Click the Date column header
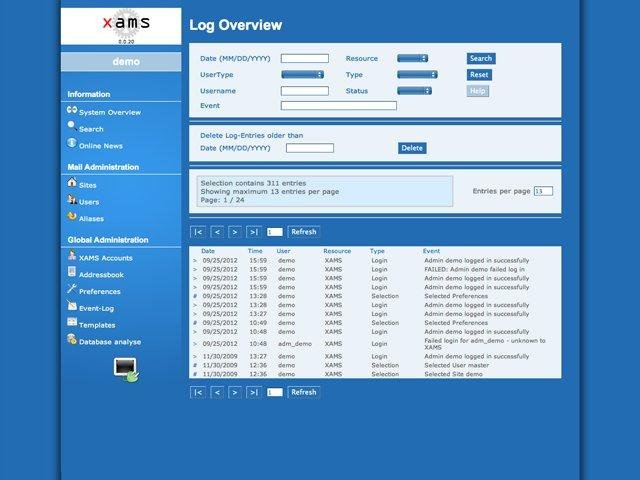Screen dimensions: 640x480 (208, 251)
